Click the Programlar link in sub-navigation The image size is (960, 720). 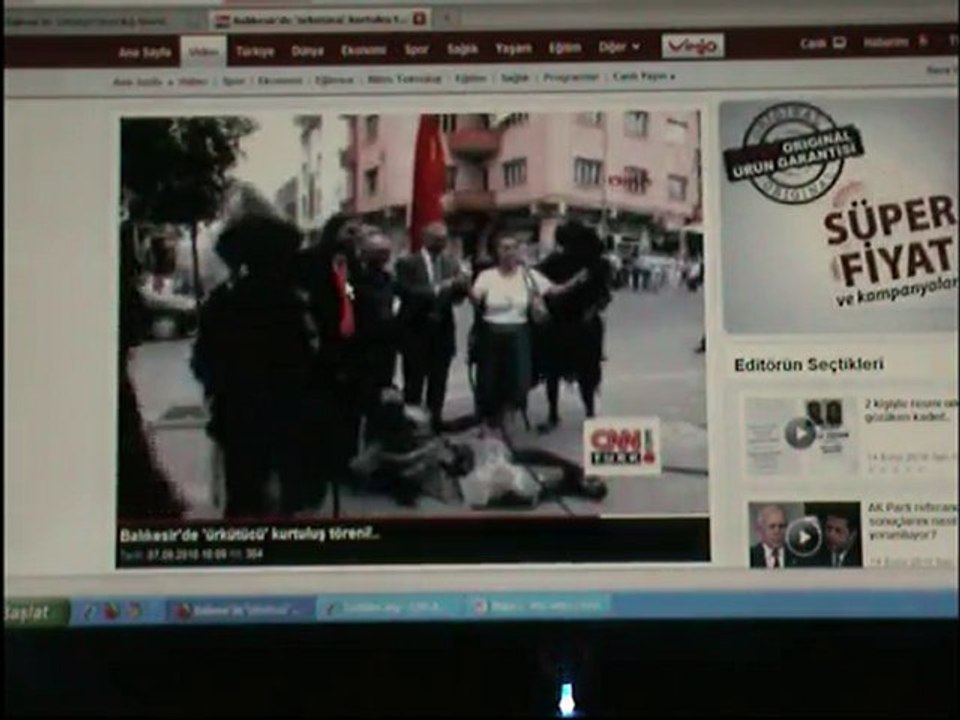(x=571, y=77)
